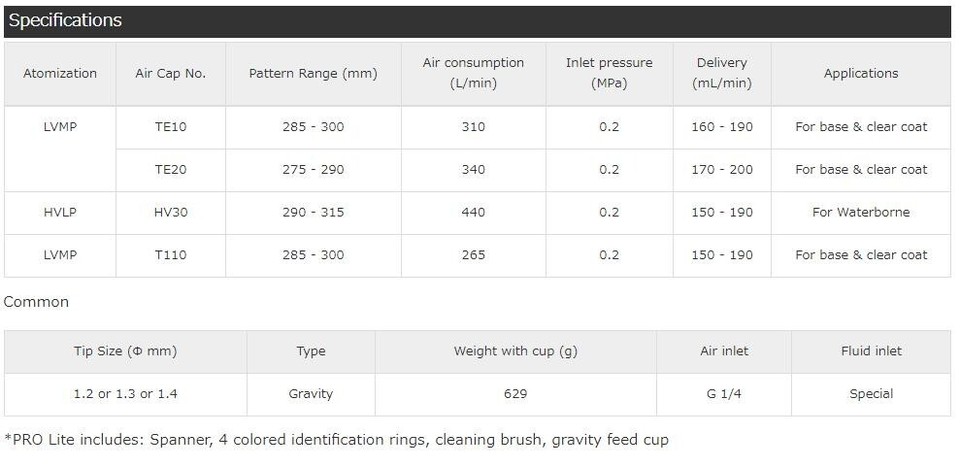Click the Delivery (mL/min) header
Screen dimensions: 960x467
click(722, 73)
